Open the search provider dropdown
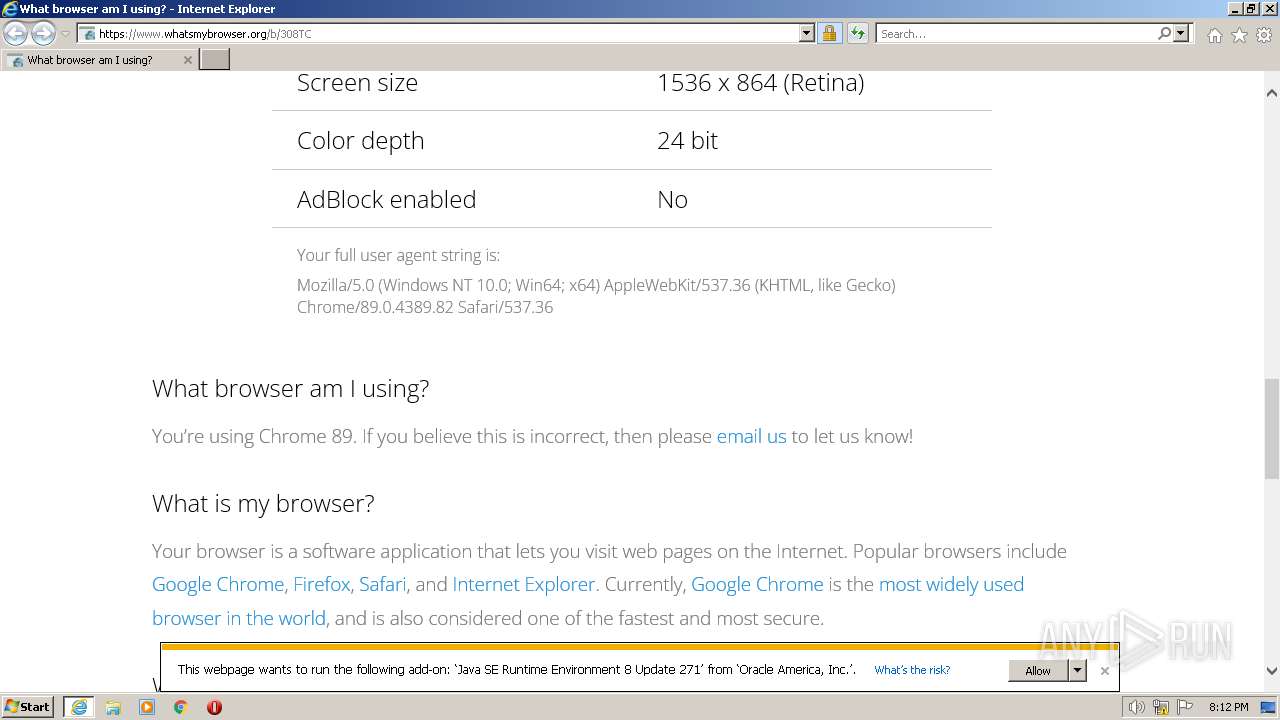1280x720 pixels. point(1181,34)
